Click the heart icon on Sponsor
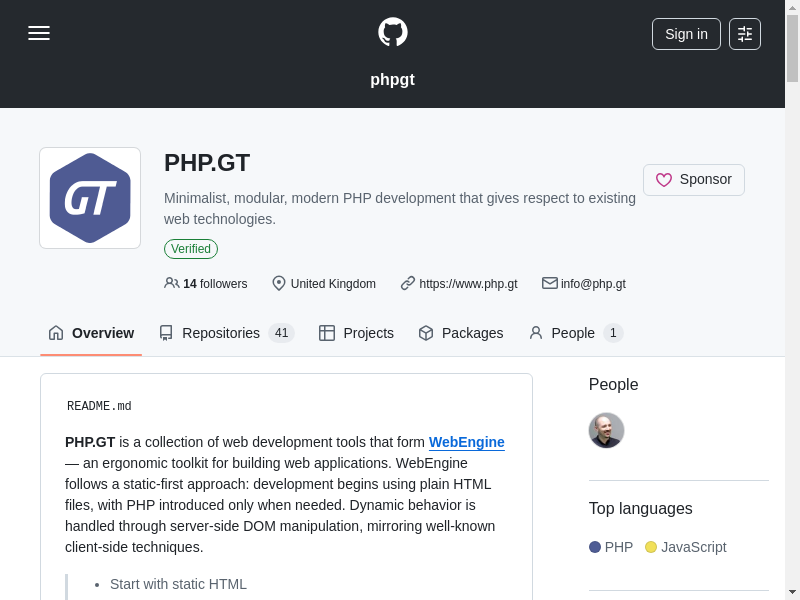800x600 pixels. pyautogui.click(x=664, y=180)
